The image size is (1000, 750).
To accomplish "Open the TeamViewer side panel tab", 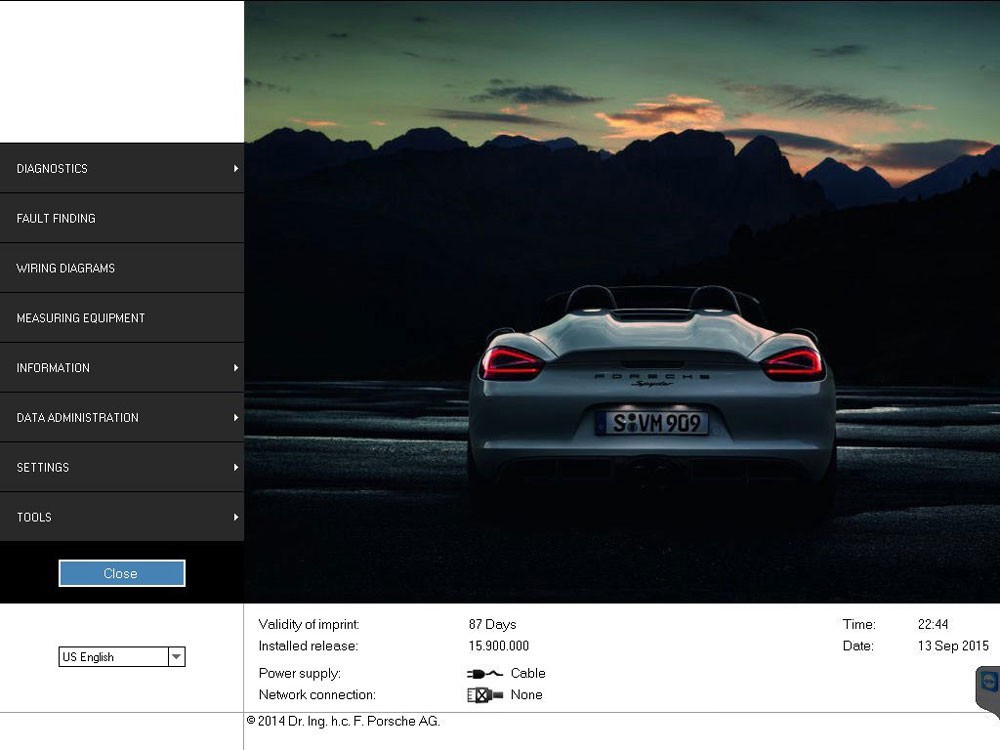I will click(989, 685).
